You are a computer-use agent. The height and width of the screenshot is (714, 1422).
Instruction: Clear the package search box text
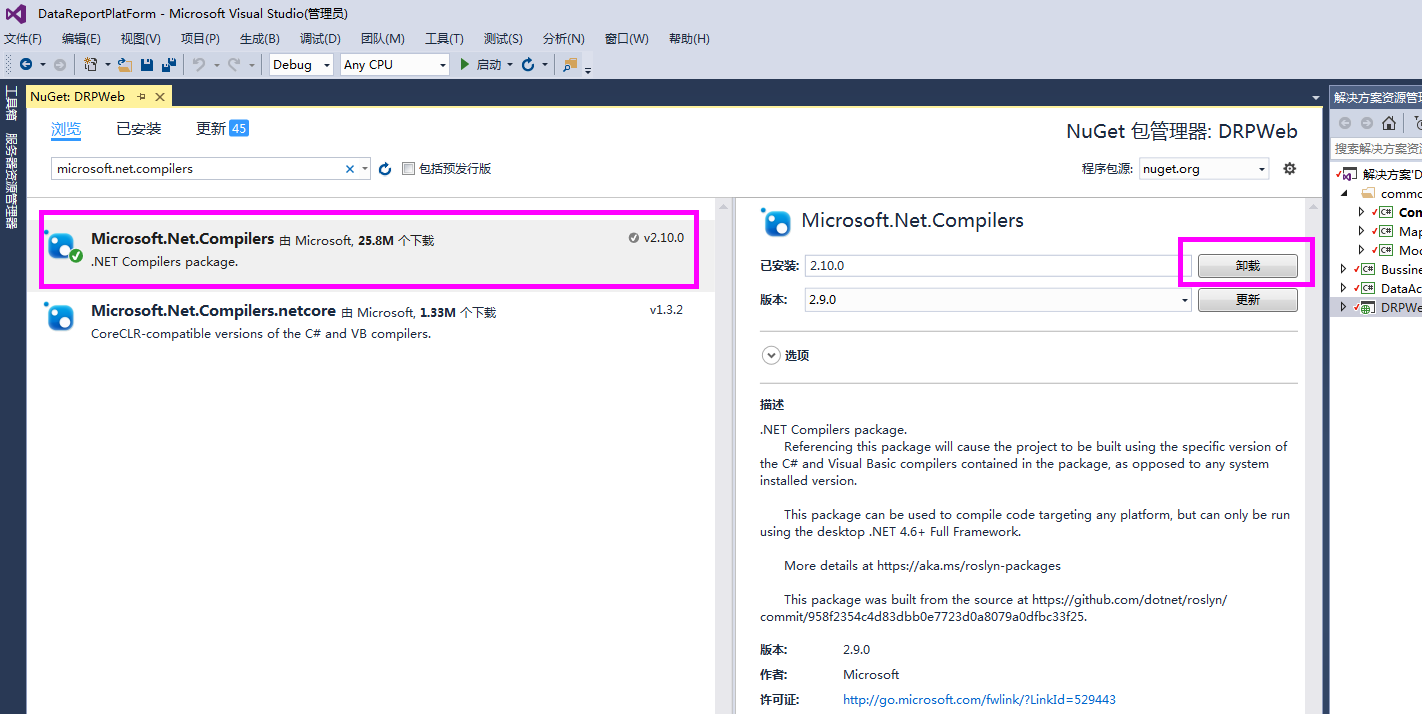coord(350,169)
